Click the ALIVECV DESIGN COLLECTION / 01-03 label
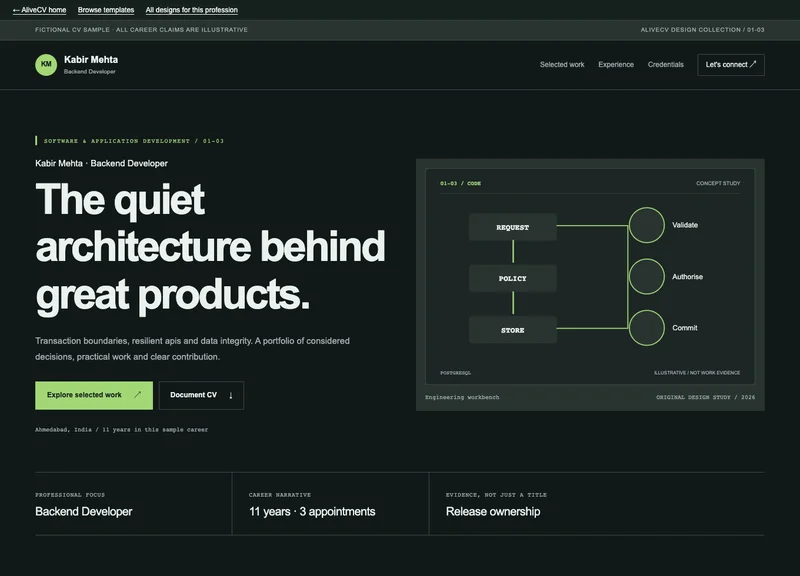The image size is (800, 576). (x=702, y=30)
